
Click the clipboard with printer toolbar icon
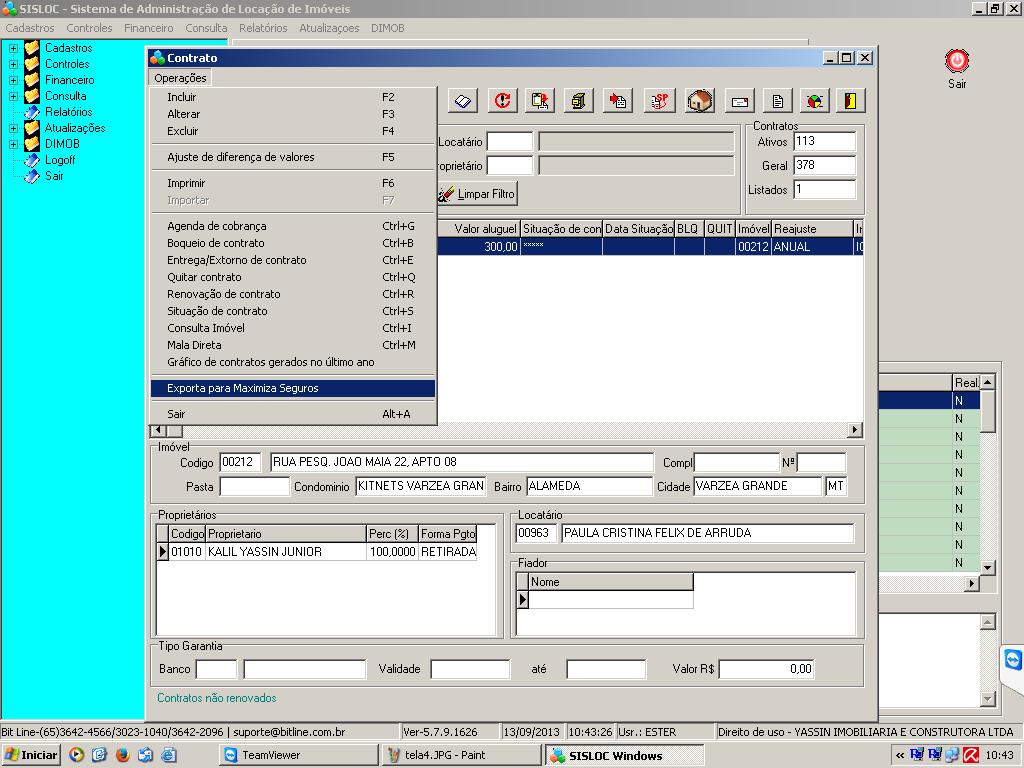[x=539, y=101]
